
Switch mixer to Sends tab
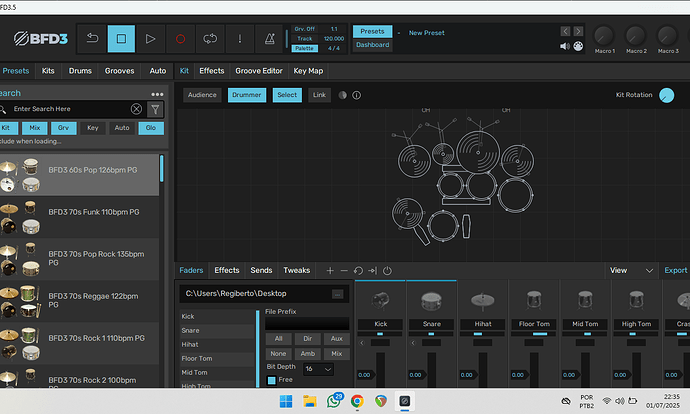(261, 271)
